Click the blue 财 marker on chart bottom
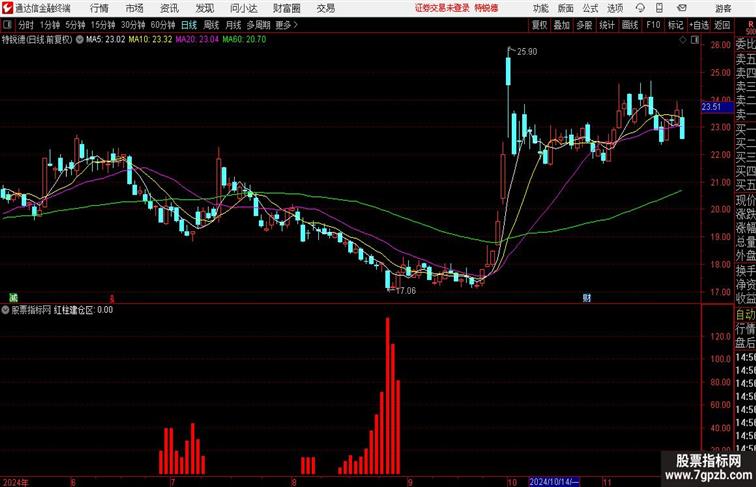The width and height of the screenshot is (756, 487). (586, 298)
